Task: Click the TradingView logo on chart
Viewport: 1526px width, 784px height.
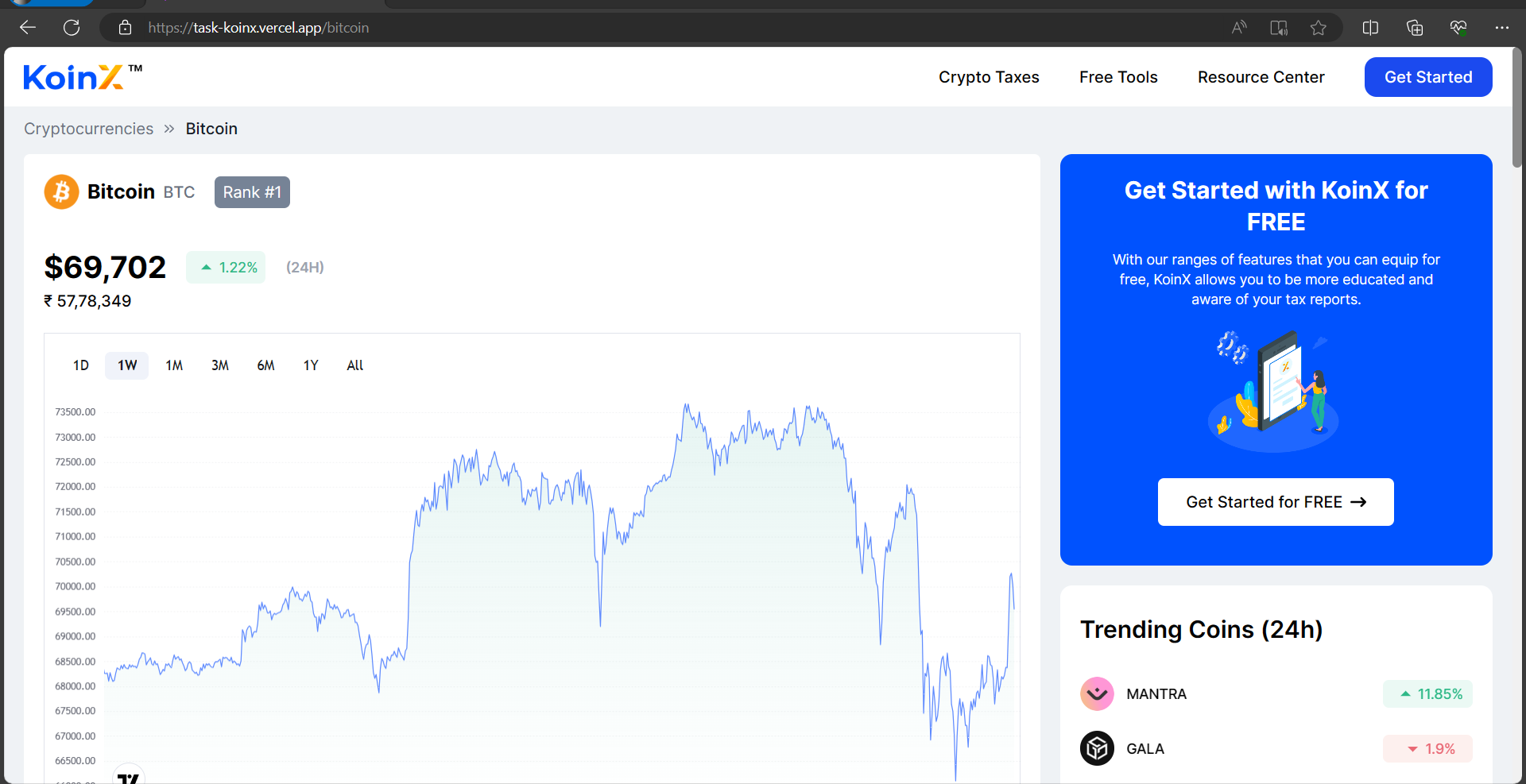Action: pos(128,777)
